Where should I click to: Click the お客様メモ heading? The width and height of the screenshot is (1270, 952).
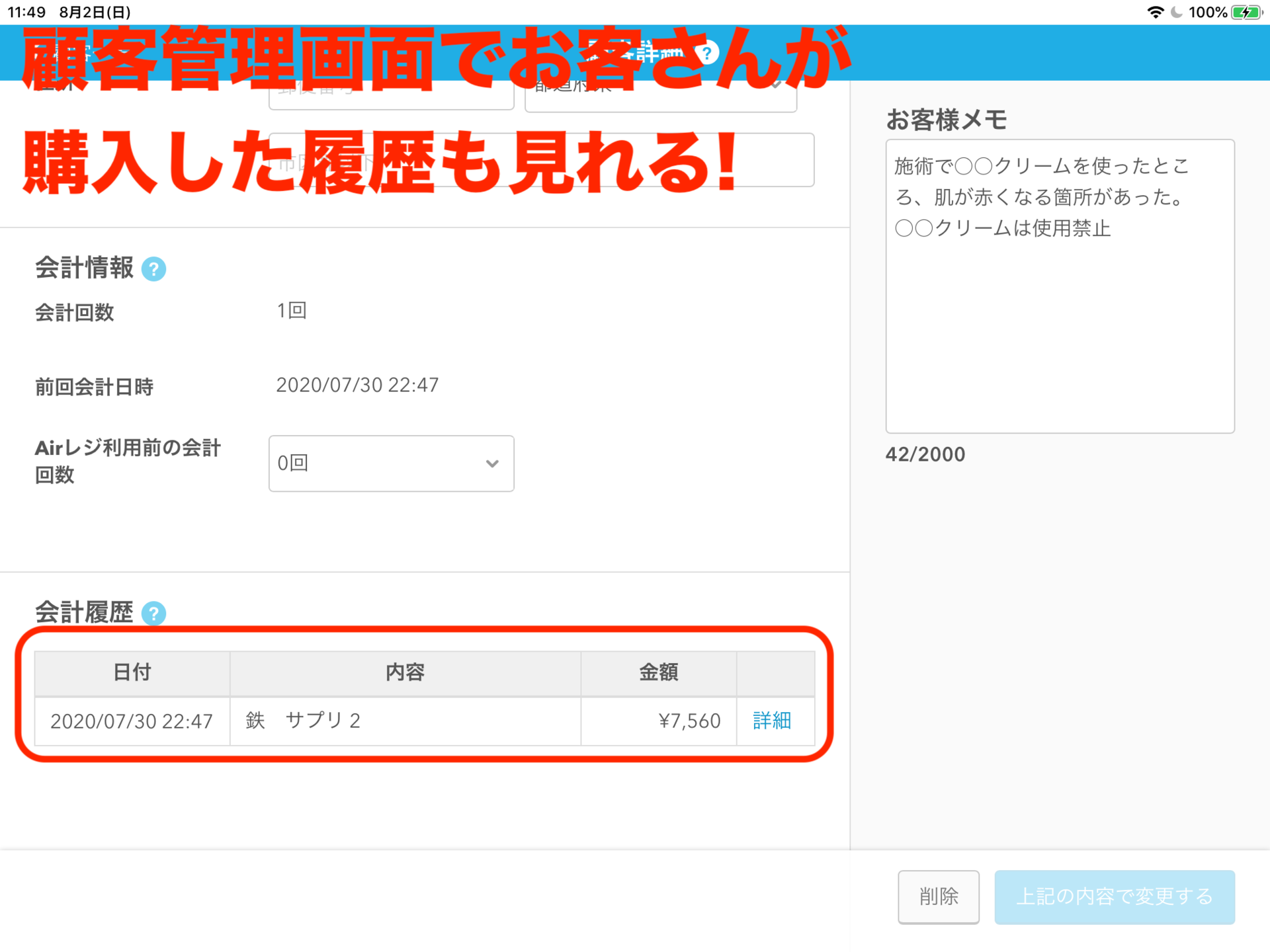[946, 120]
